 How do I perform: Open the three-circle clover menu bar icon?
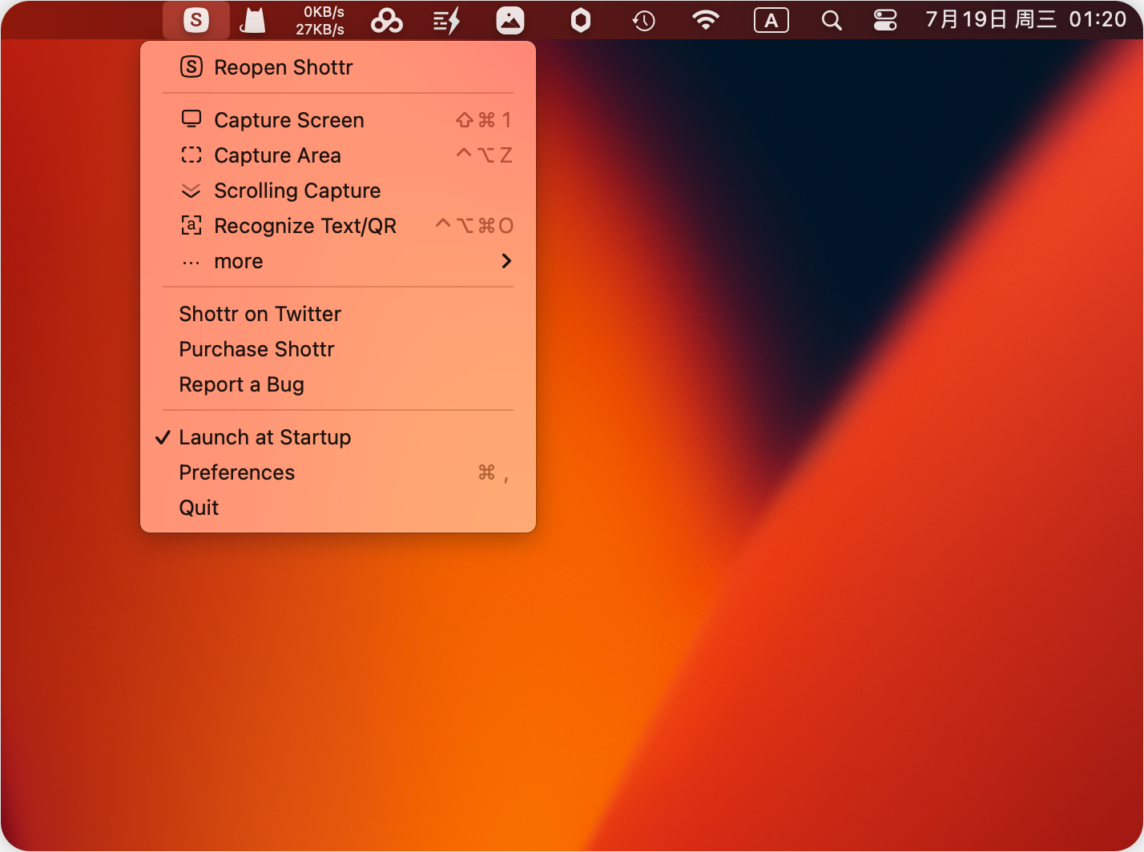coord(387,20)
